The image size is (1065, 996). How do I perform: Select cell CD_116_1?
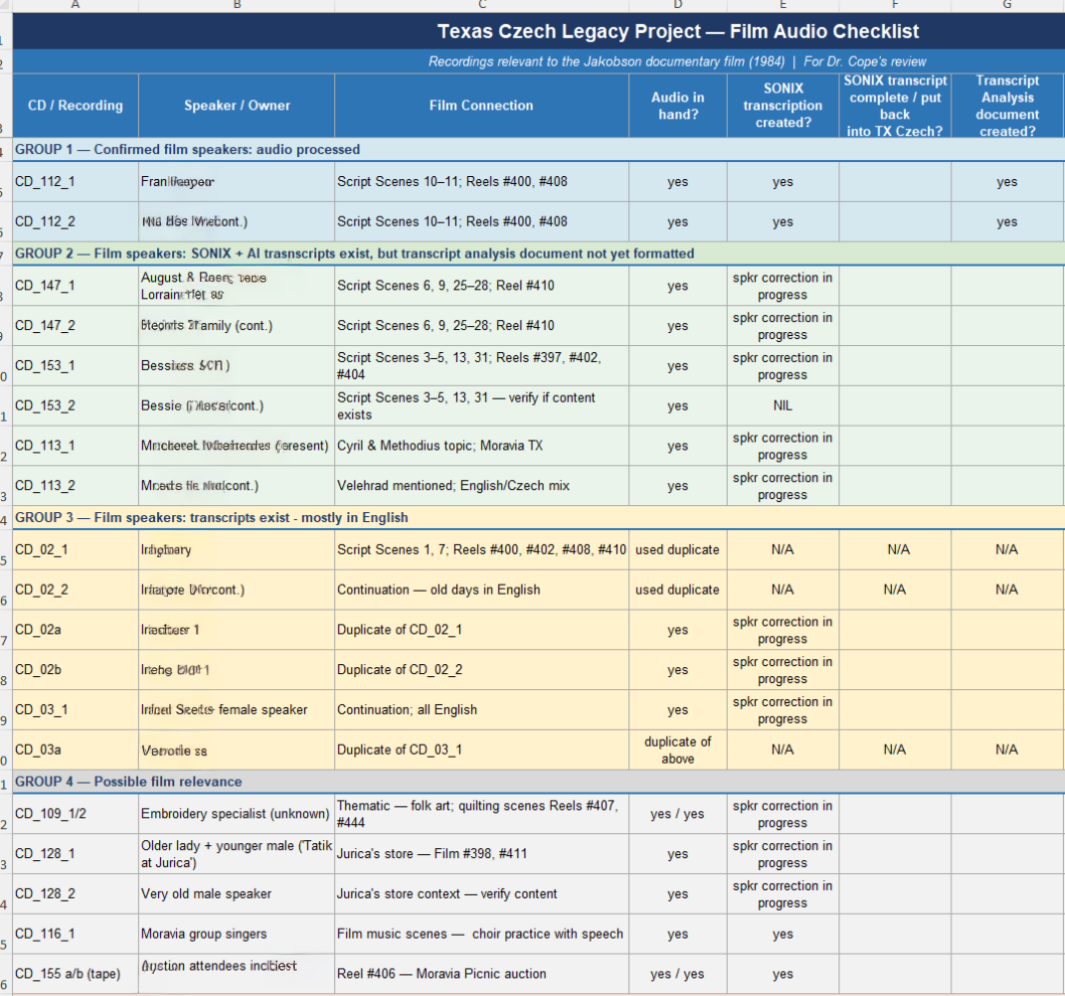coord(75,934)
